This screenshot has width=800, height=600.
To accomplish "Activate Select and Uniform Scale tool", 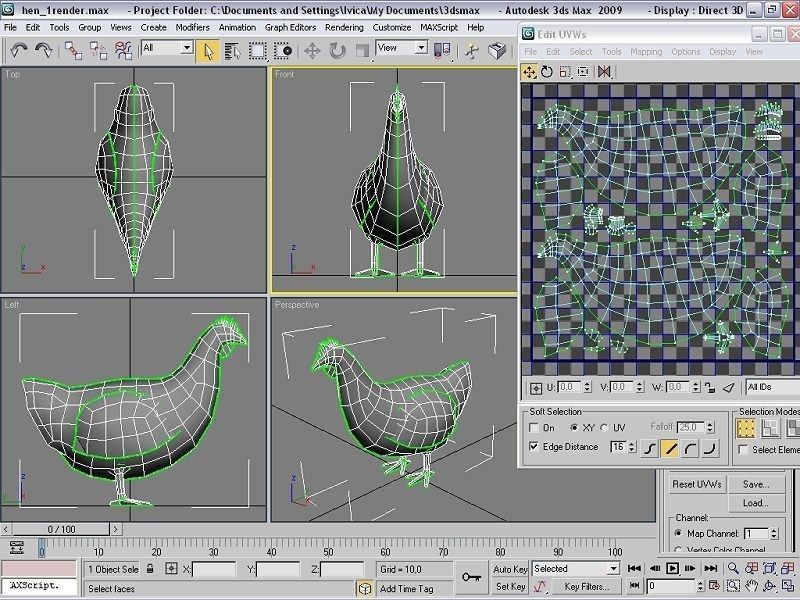I will pos(362,51).
